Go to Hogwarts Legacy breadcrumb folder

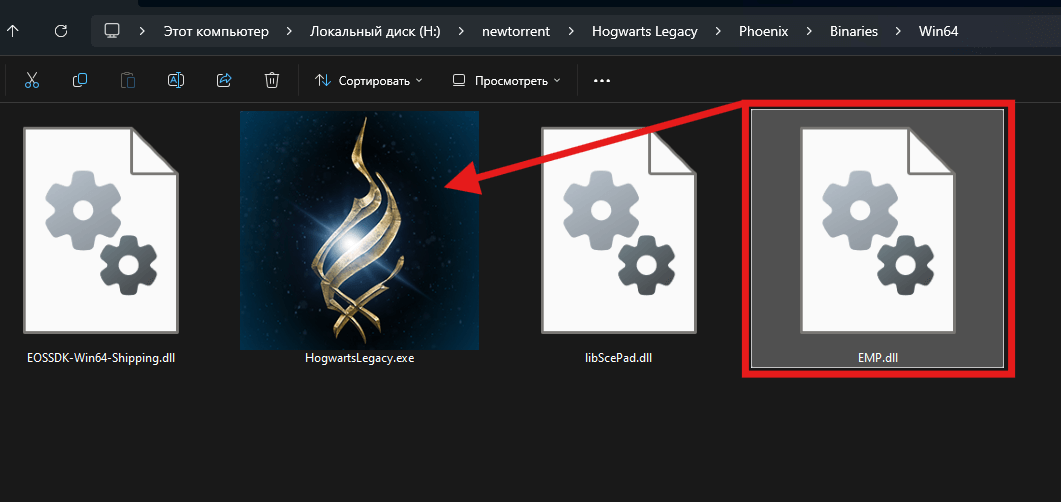point(645,31)
